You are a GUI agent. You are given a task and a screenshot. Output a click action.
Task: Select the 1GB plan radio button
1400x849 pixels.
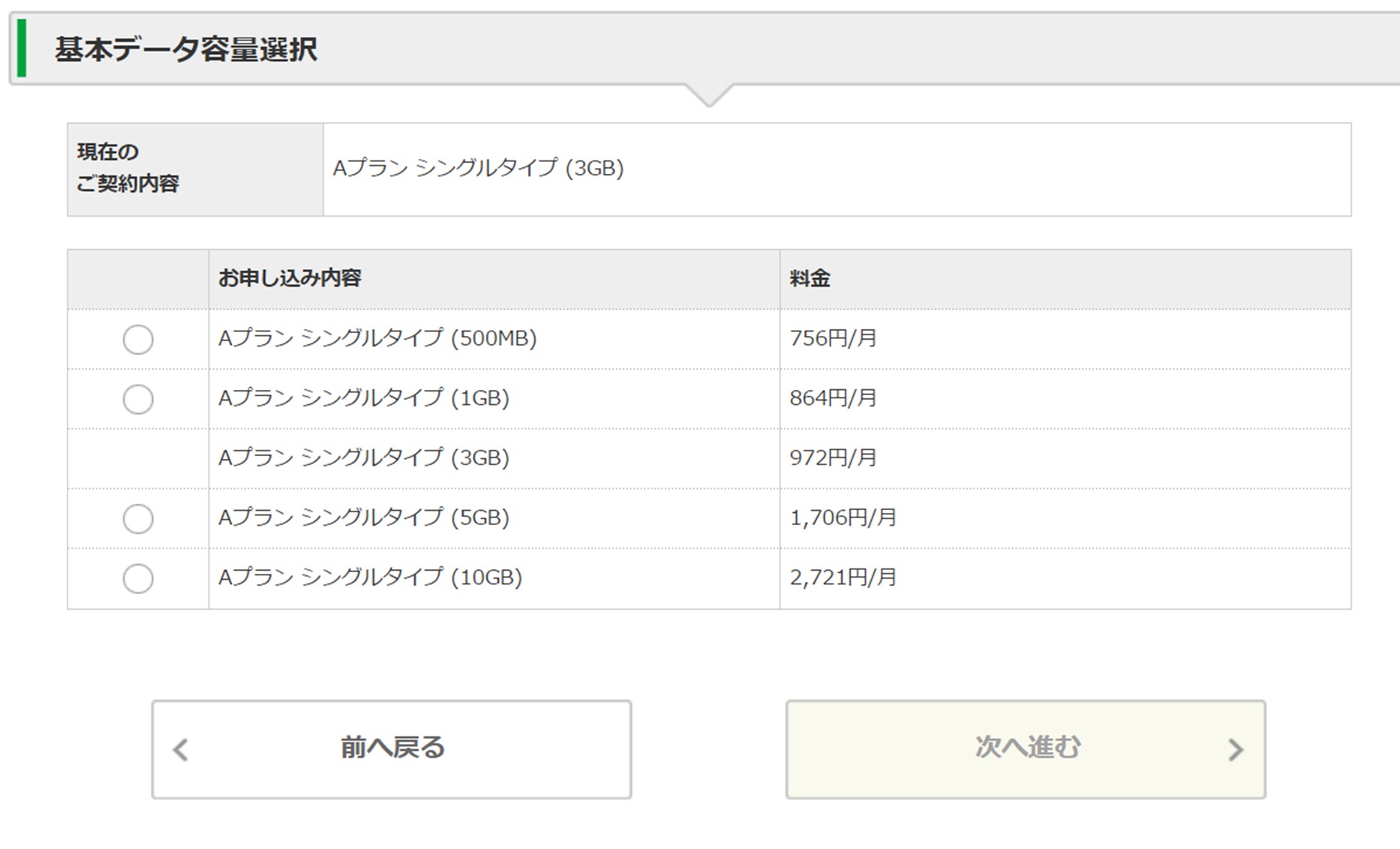pos(138,399)
